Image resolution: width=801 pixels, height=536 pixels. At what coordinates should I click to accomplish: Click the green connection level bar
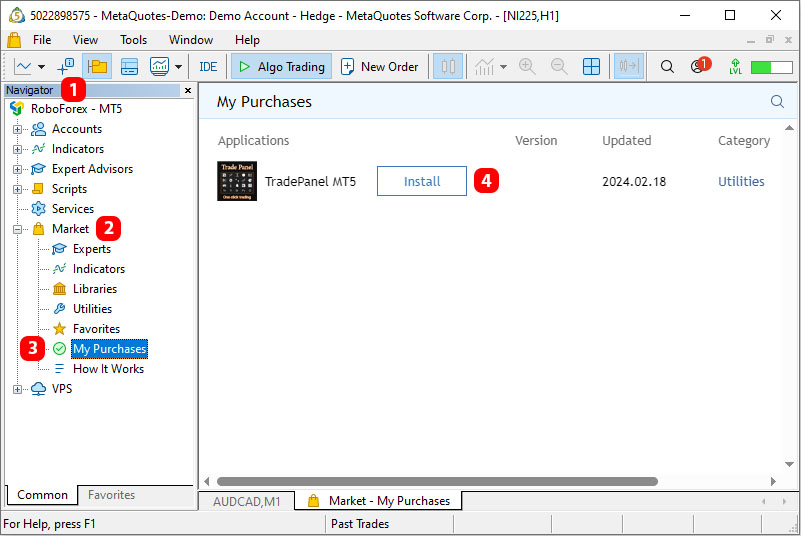[x=771, y=67]
